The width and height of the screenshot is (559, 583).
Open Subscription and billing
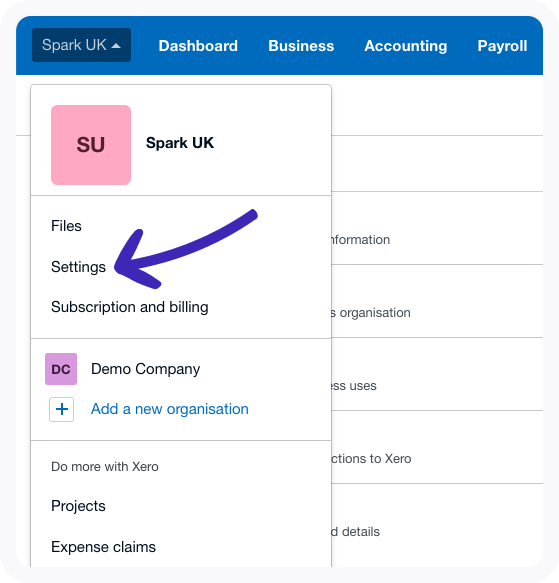(130, 307)
